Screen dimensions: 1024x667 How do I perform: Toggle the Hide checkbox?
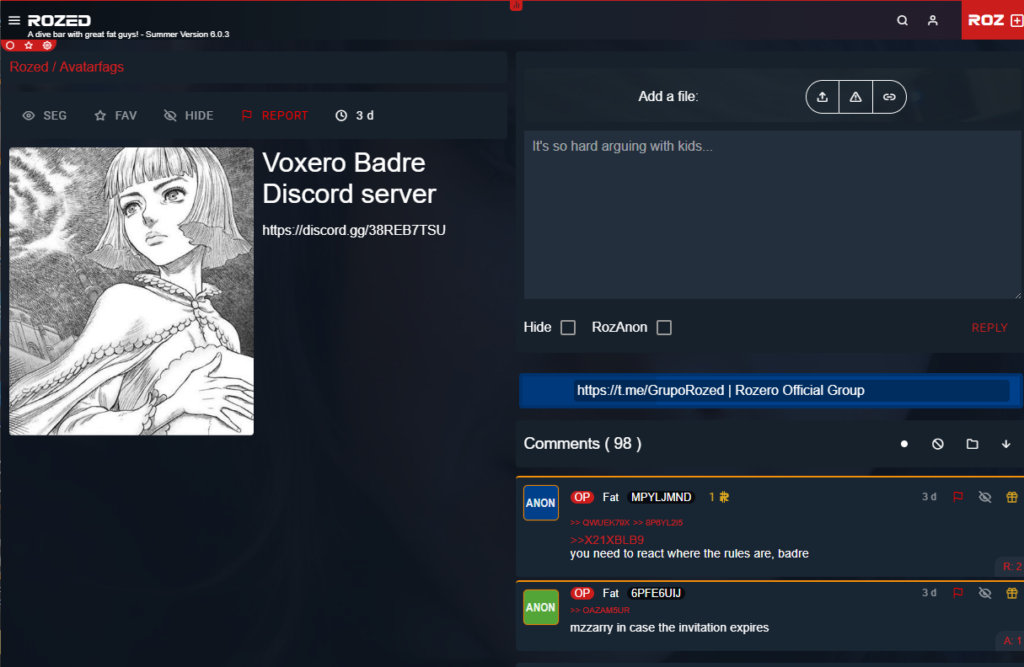568,327
